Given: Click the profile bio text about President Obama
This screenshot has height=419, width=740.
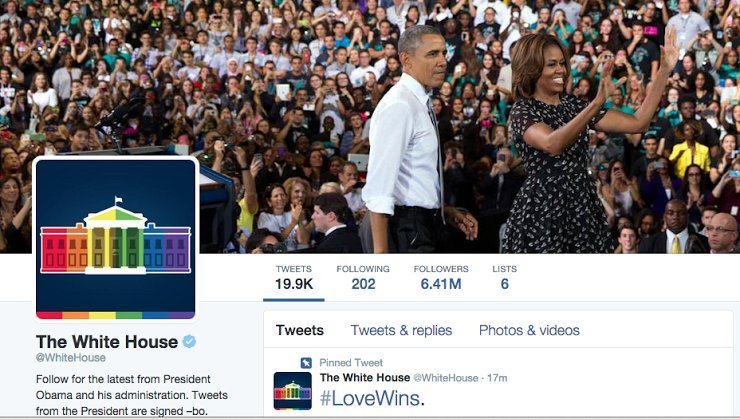Looking at the screenshot, I should tap(132, 395).
